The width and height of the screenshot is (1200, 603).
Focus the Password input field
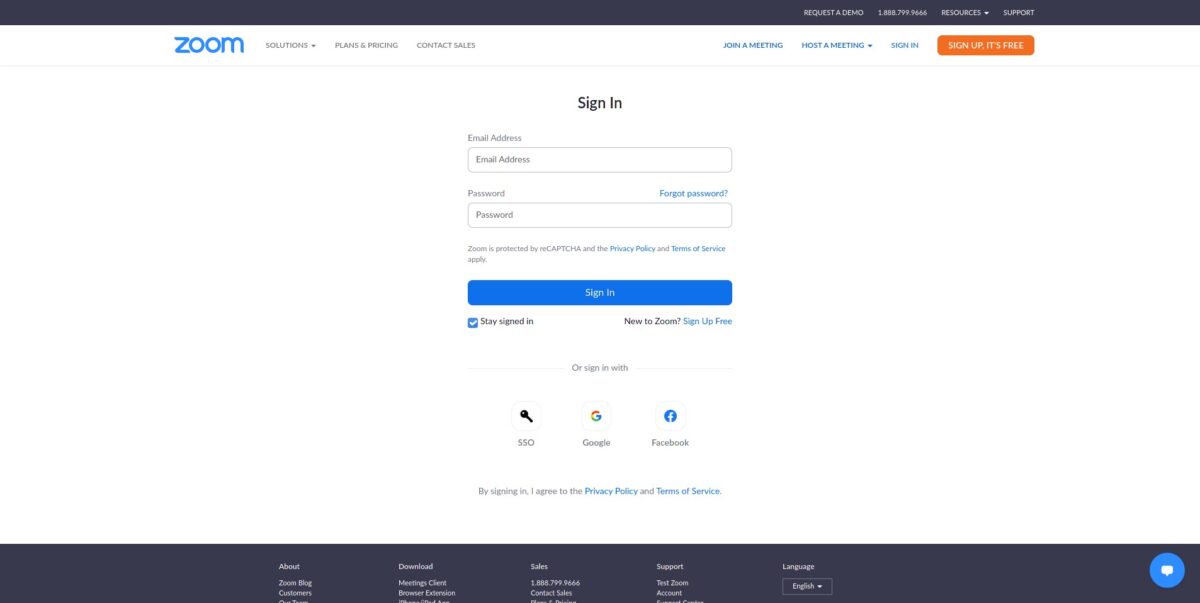600,215
